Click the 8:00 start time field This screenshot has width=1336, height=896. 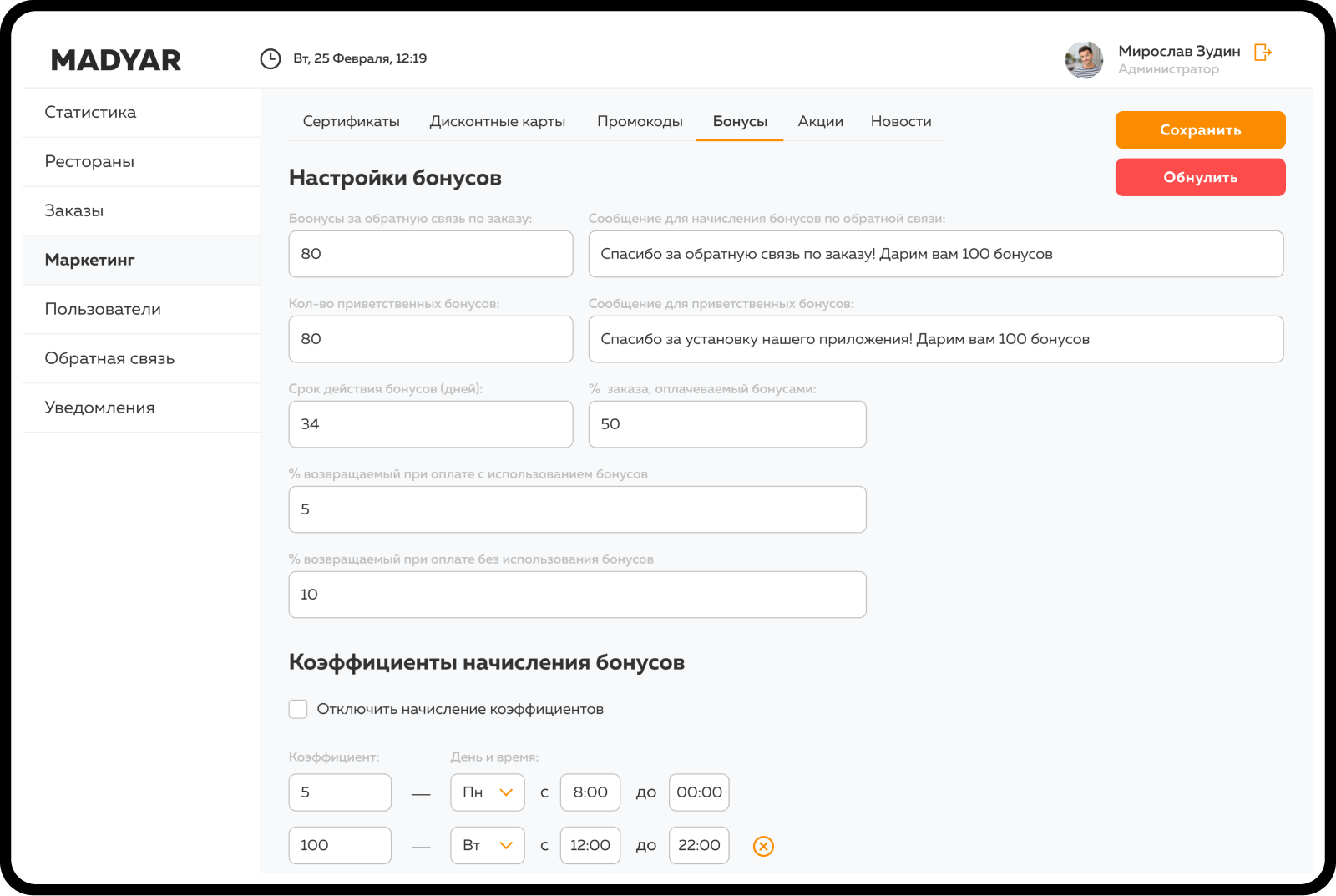590,792
